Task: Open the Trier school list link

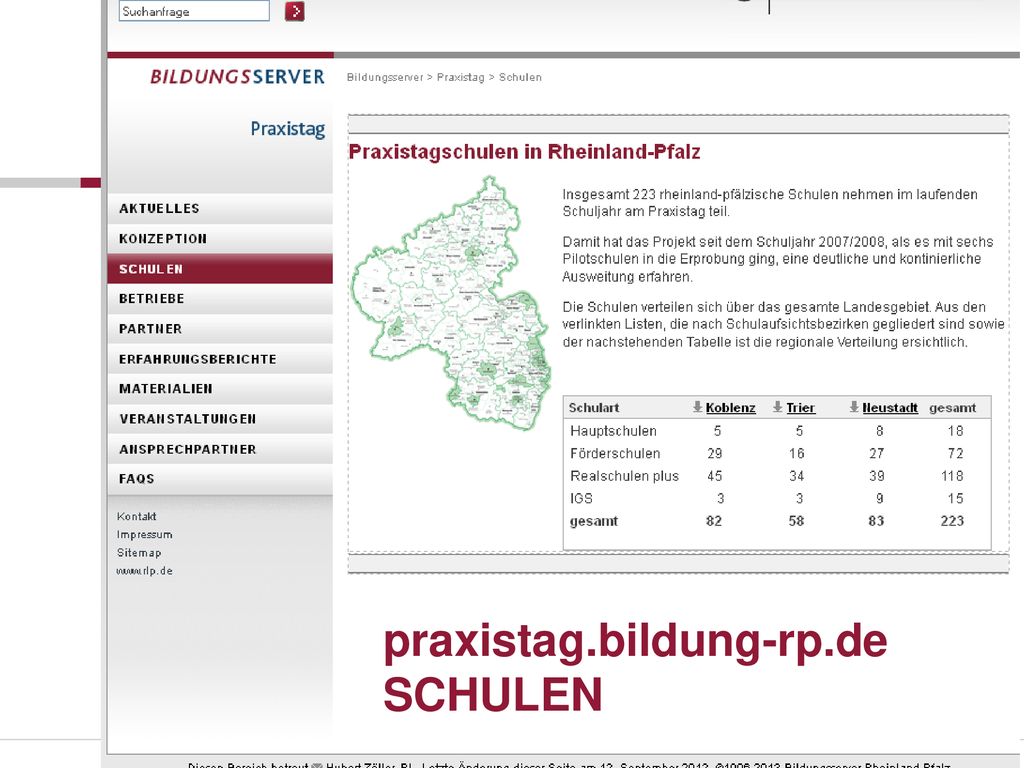Action: (x=800, y=408)
